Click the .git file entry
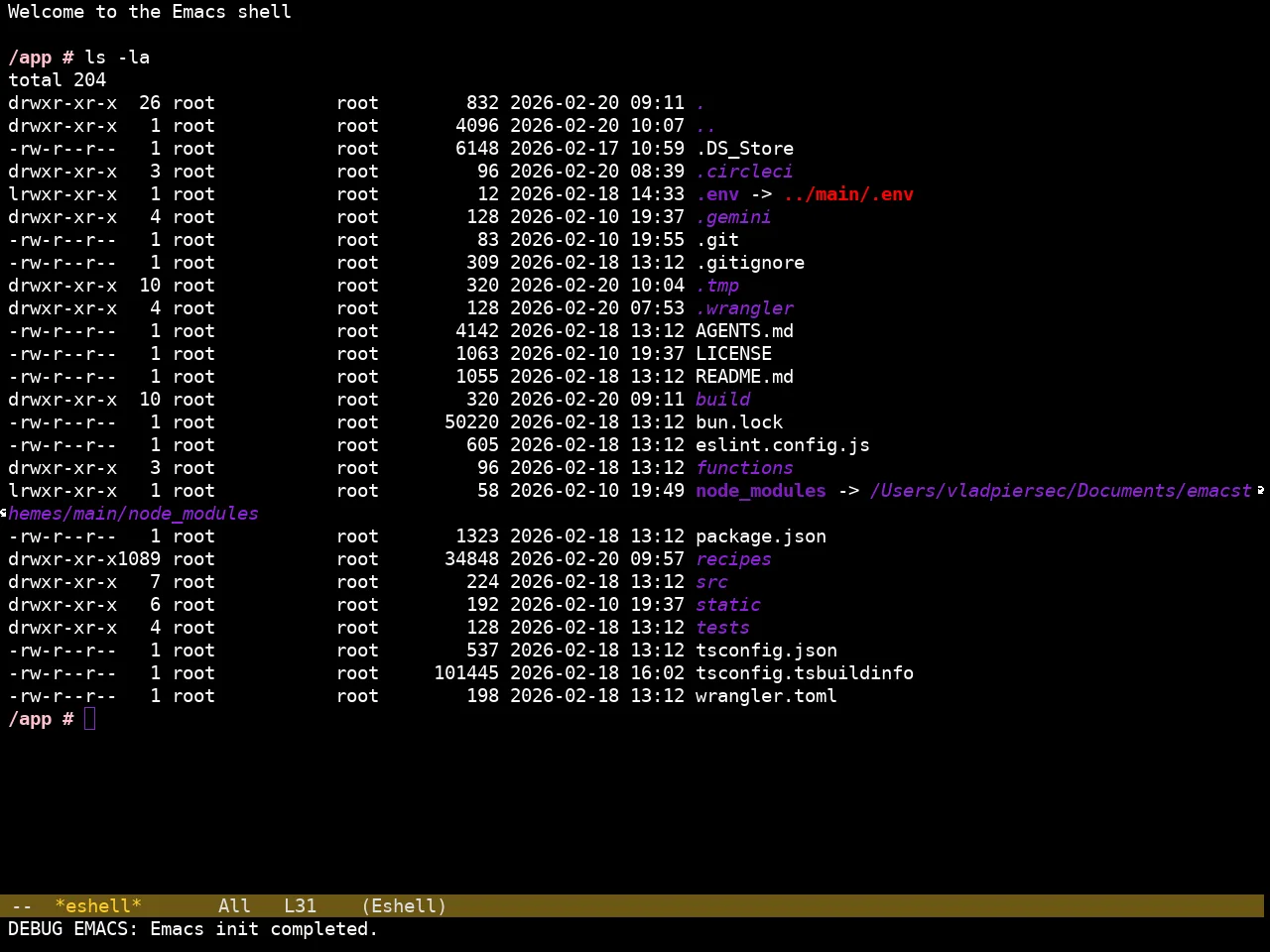 tap(717, 240)
